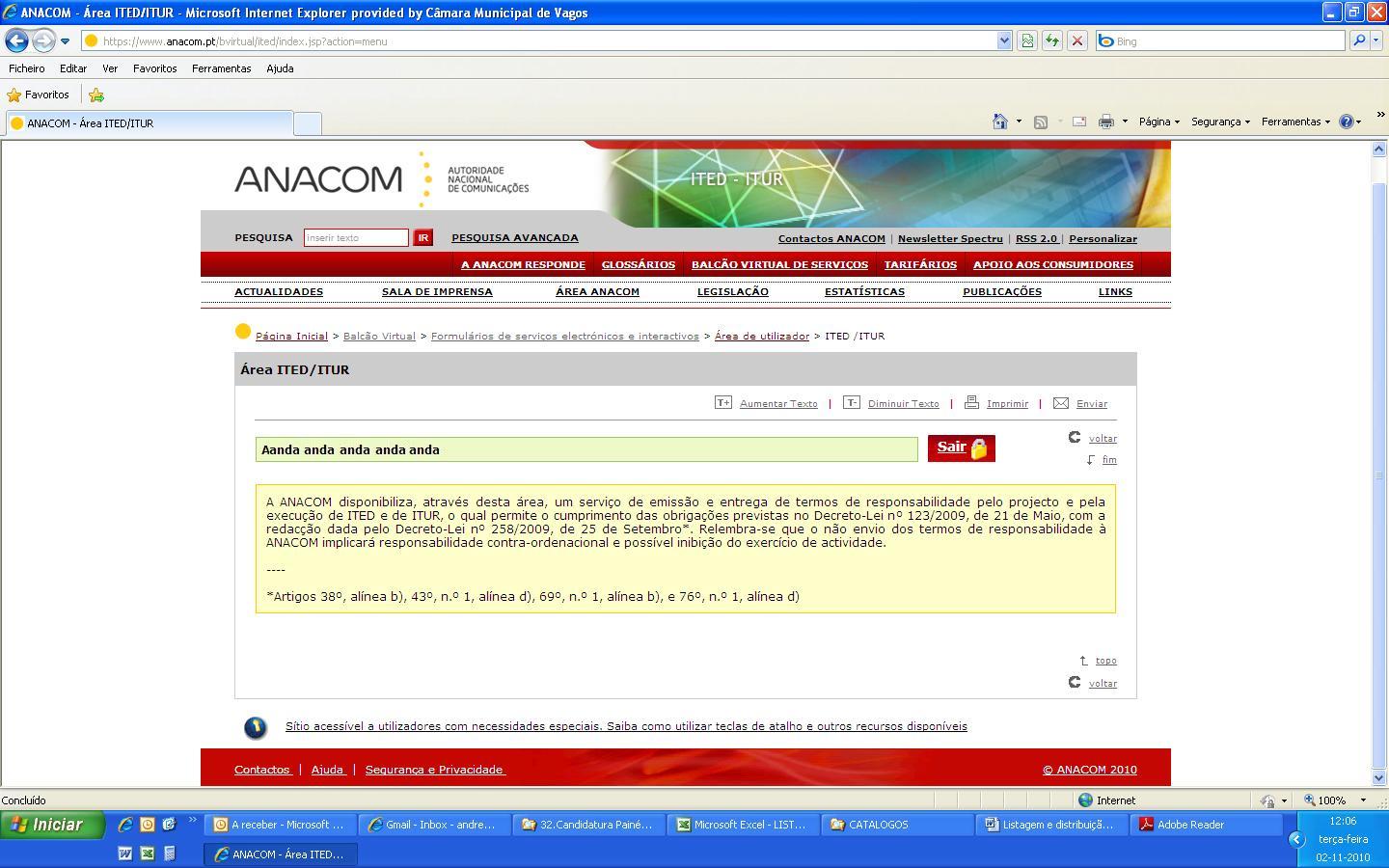Click the red Sair logout button
The height and width of the screenshot is (868, 1389).
961,448
